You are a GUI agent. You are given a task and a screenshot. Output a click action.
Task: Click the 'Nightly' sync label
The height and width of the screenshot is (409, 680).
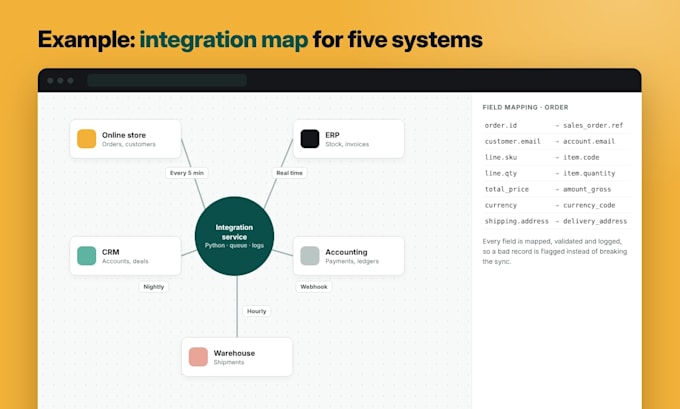click(154, 287)
